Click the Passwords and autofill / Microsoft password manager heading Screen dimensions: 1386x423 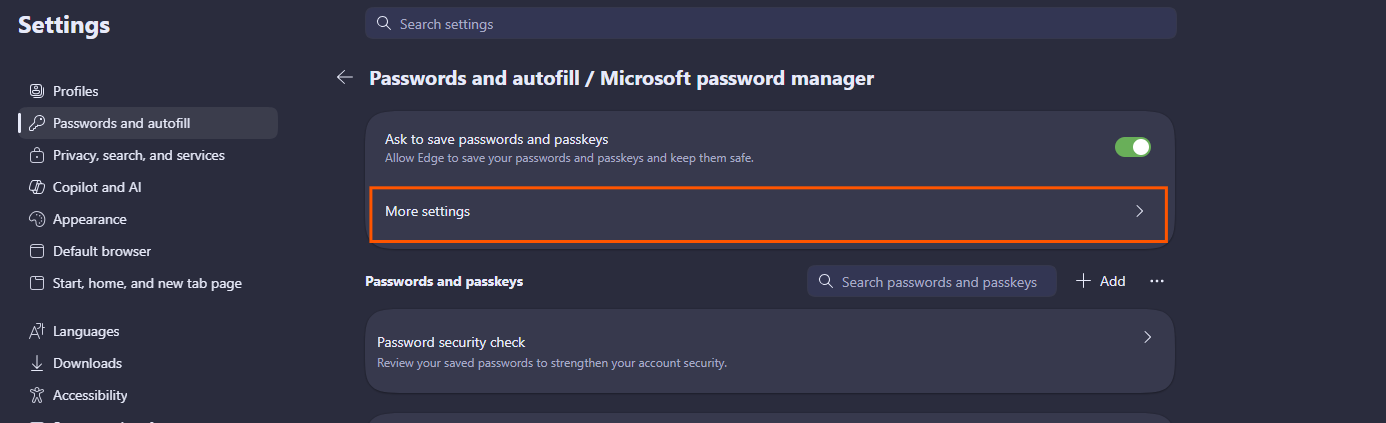point(622,77)
